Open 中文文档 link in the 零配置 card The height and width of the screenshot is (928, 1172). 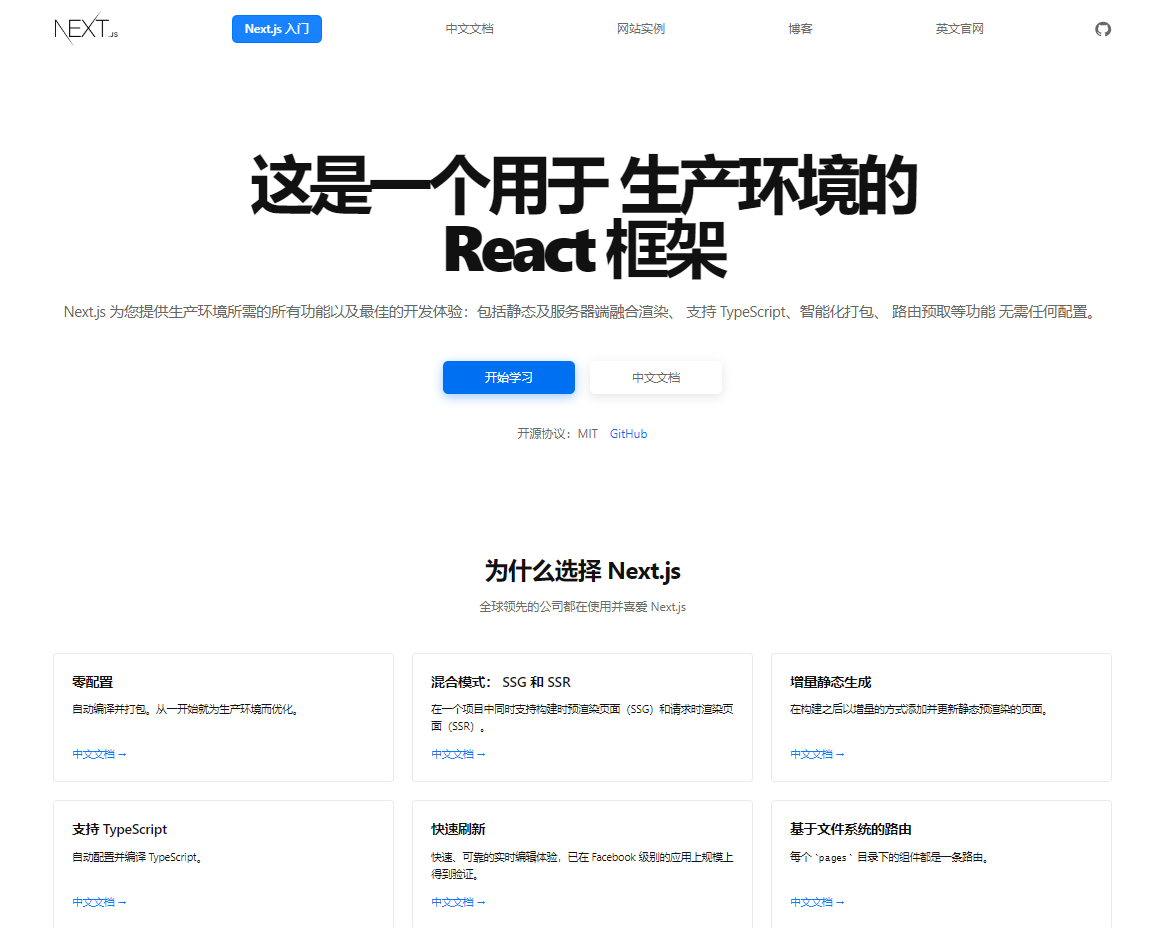(x=99, y=755)
